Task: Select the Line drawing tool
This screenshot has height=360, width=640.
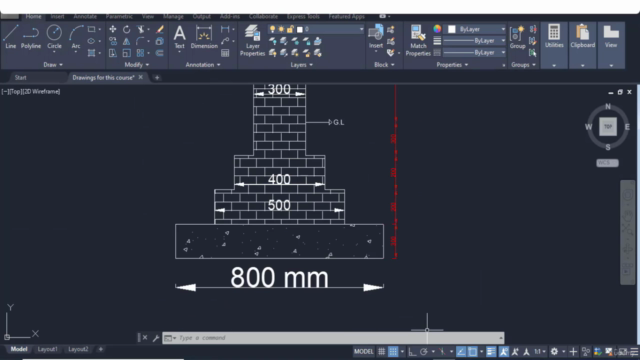Action: tap(11, 37)
